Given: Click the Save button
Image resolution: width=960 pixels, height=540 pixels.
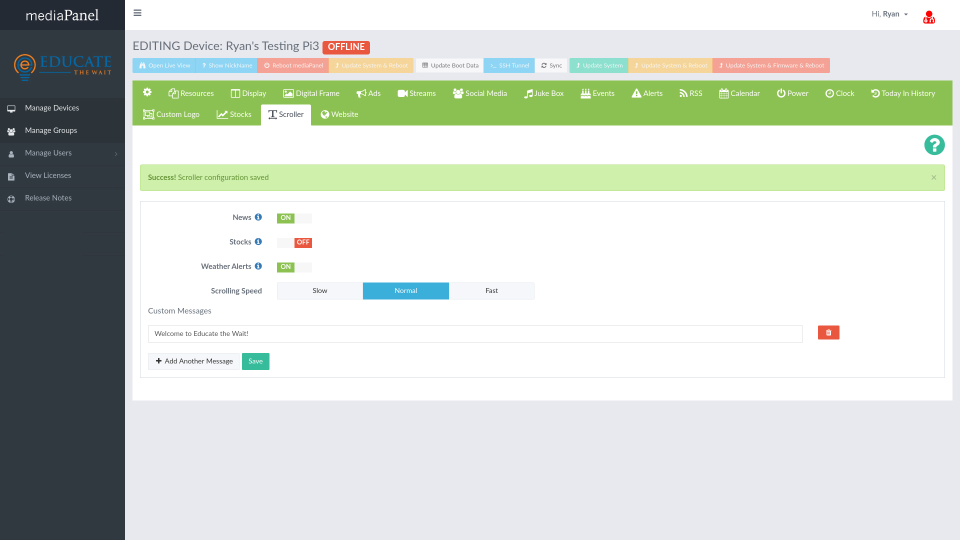Looking at the screenshot, I should [255, 361].
